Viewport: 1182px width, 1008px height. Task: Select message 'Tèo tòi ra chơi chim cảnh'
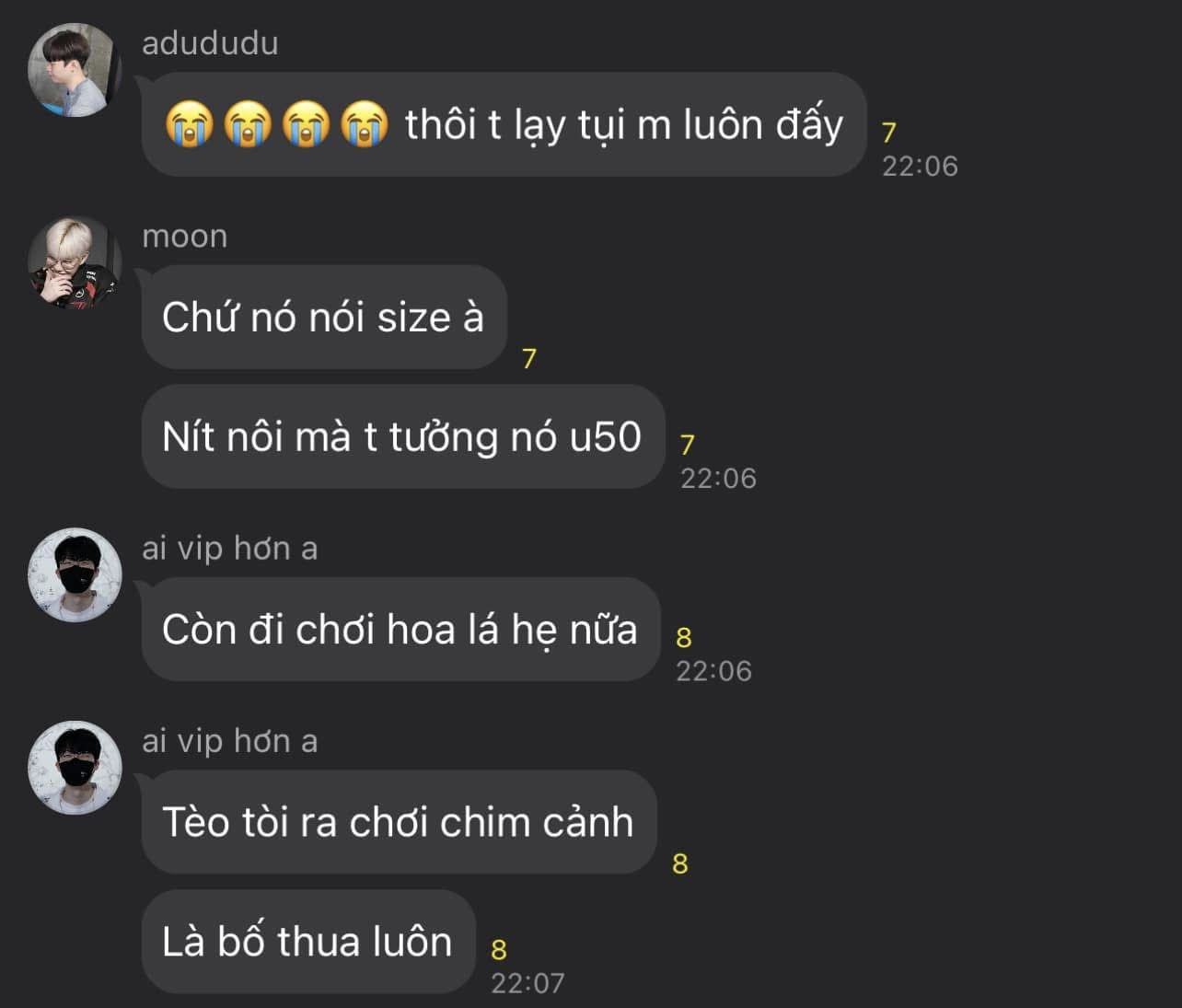click(399, 822)
